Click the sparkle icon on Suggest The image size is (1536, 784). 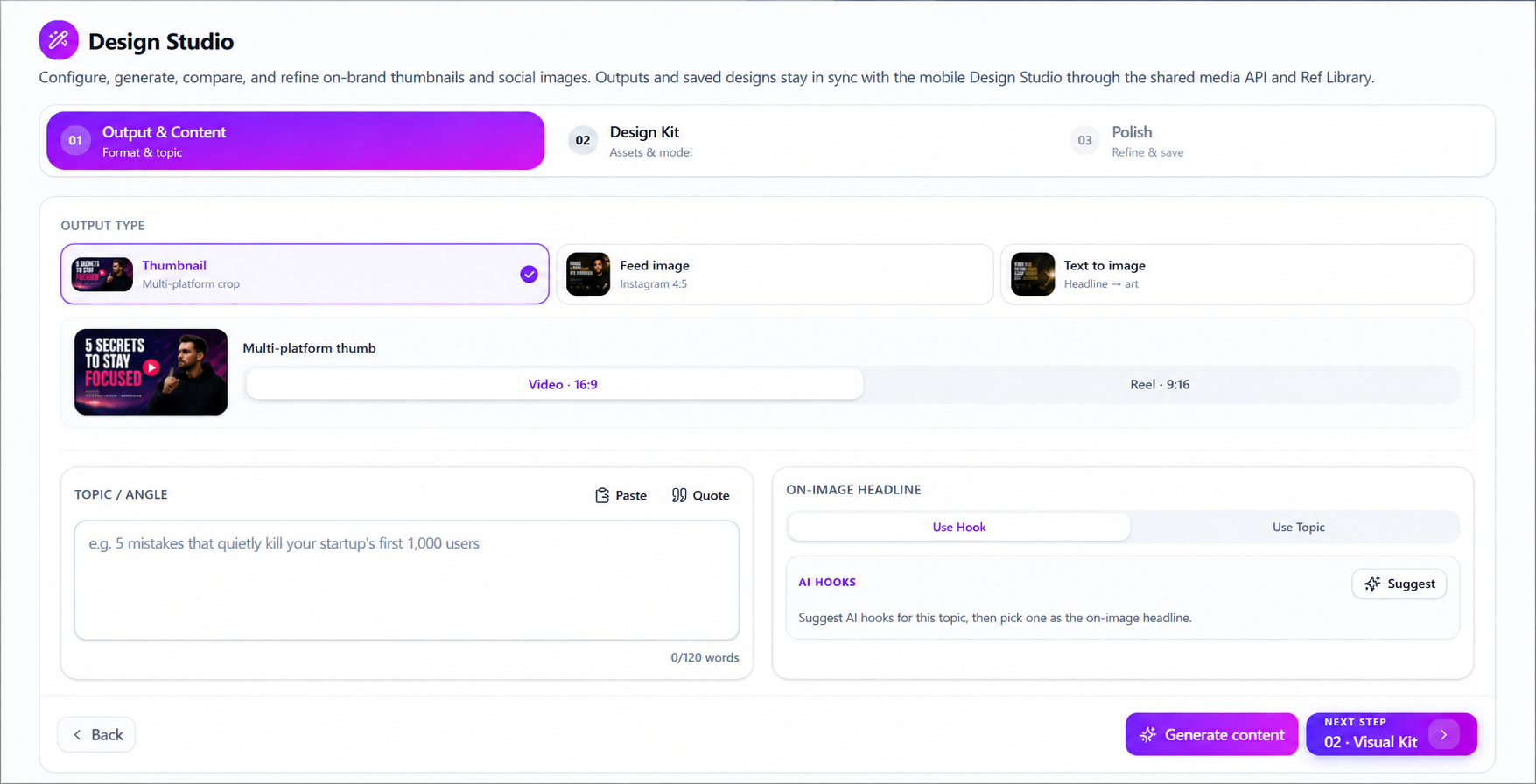coord(1372,584)
